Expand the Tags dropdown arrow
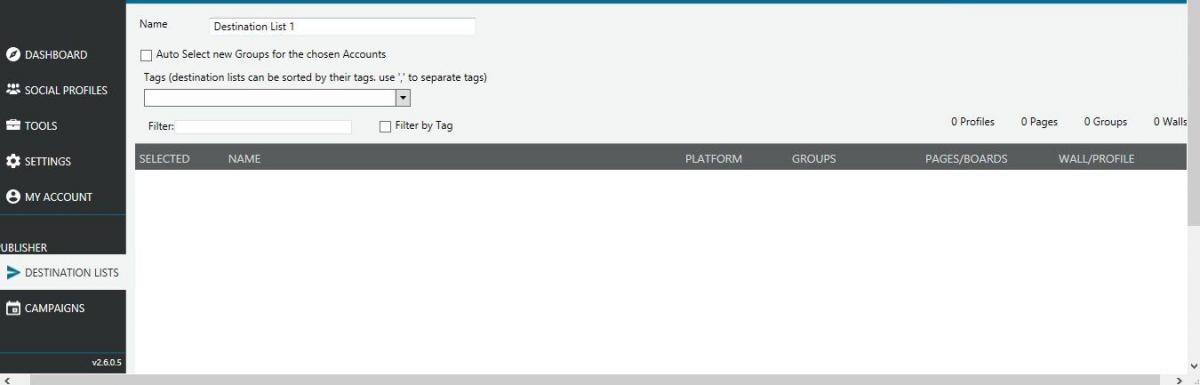 point(403,98)
